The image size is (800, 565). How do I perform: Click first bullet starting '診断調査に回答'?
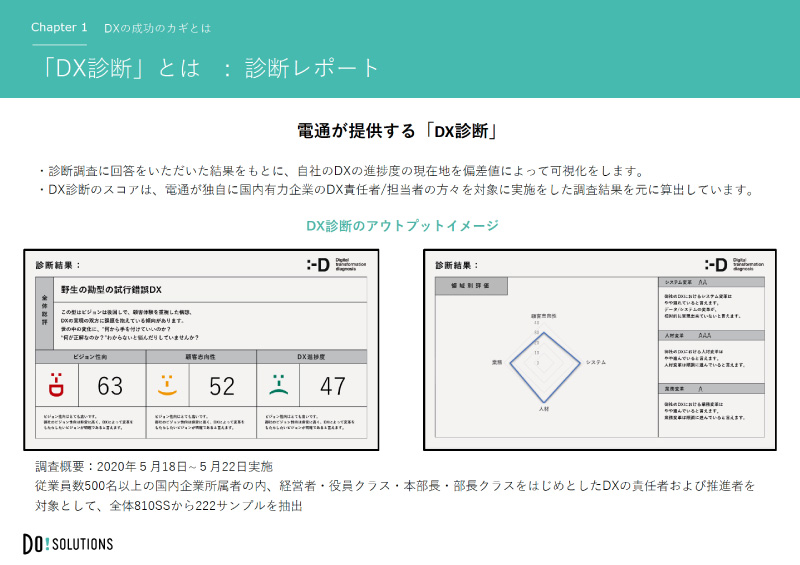342,170
